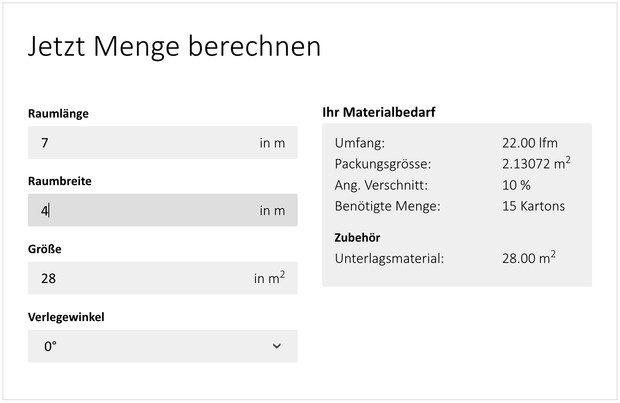
Task: Click the 'in m' unit in Raumlänge
Action: (x=272, y=143)
